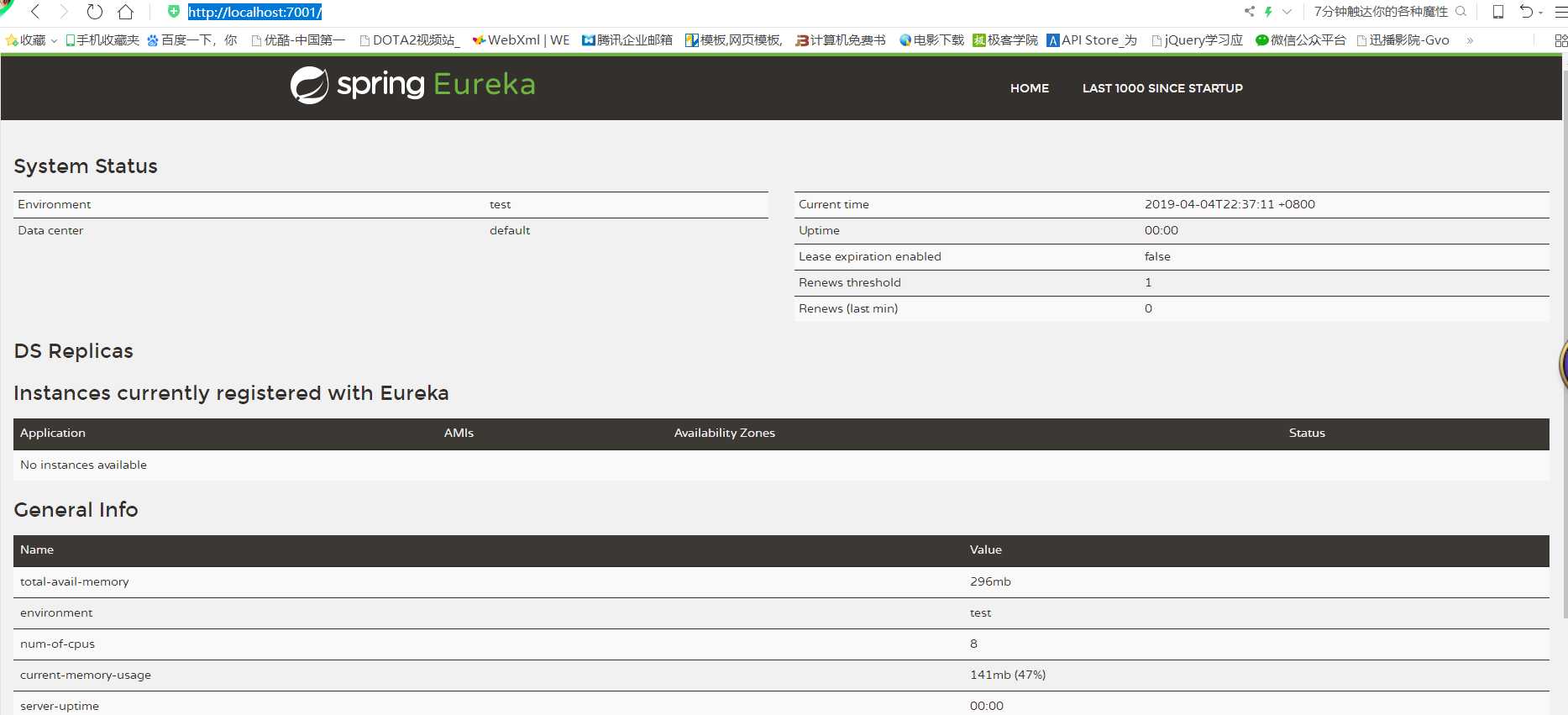Open the HOME navigation item
The height and width of the screenshot is (715, 1568).
(x=1030, y=88)
